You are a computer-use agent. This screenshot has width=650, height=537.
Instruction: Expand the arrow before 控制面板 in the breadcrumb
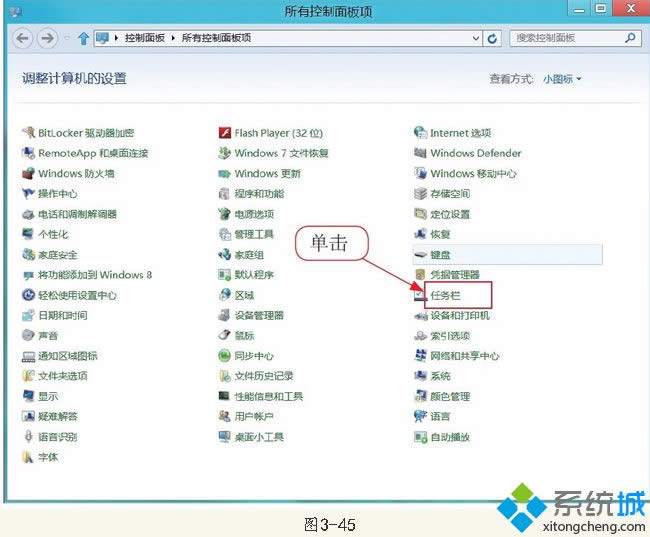(116, 39)
